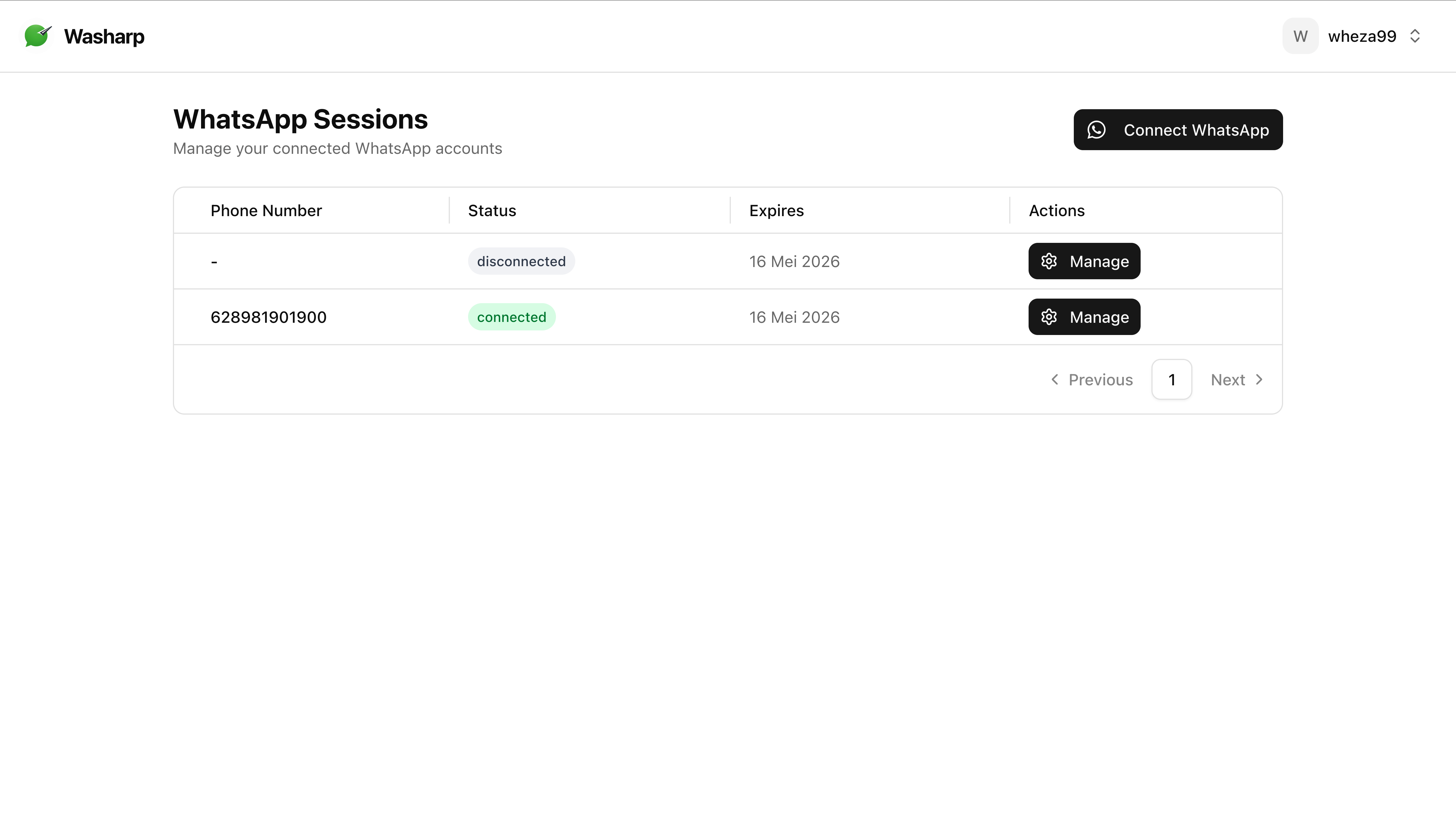
Task: Select page 1 in pagination
Action: click(1172, 380)
